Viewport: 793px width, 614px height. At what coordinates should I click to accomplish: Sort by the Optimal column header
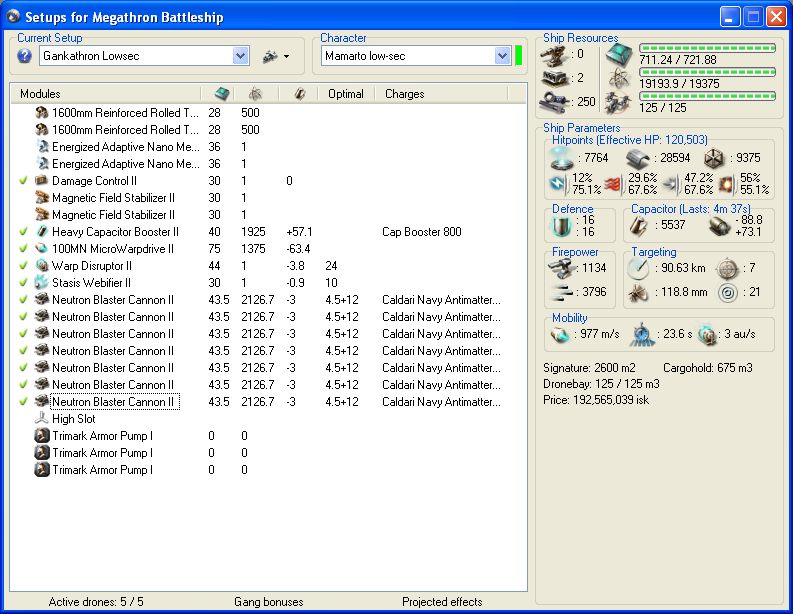point(346,94)
